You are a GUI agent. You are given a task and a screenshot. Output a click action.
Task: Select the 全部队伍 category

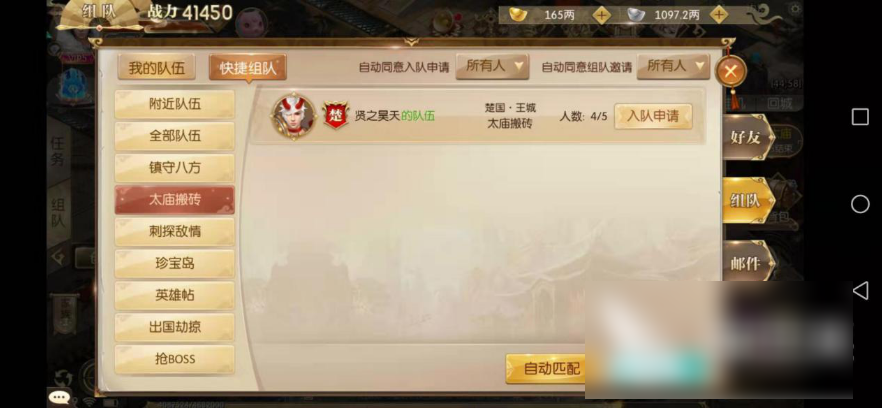point(174,136)
